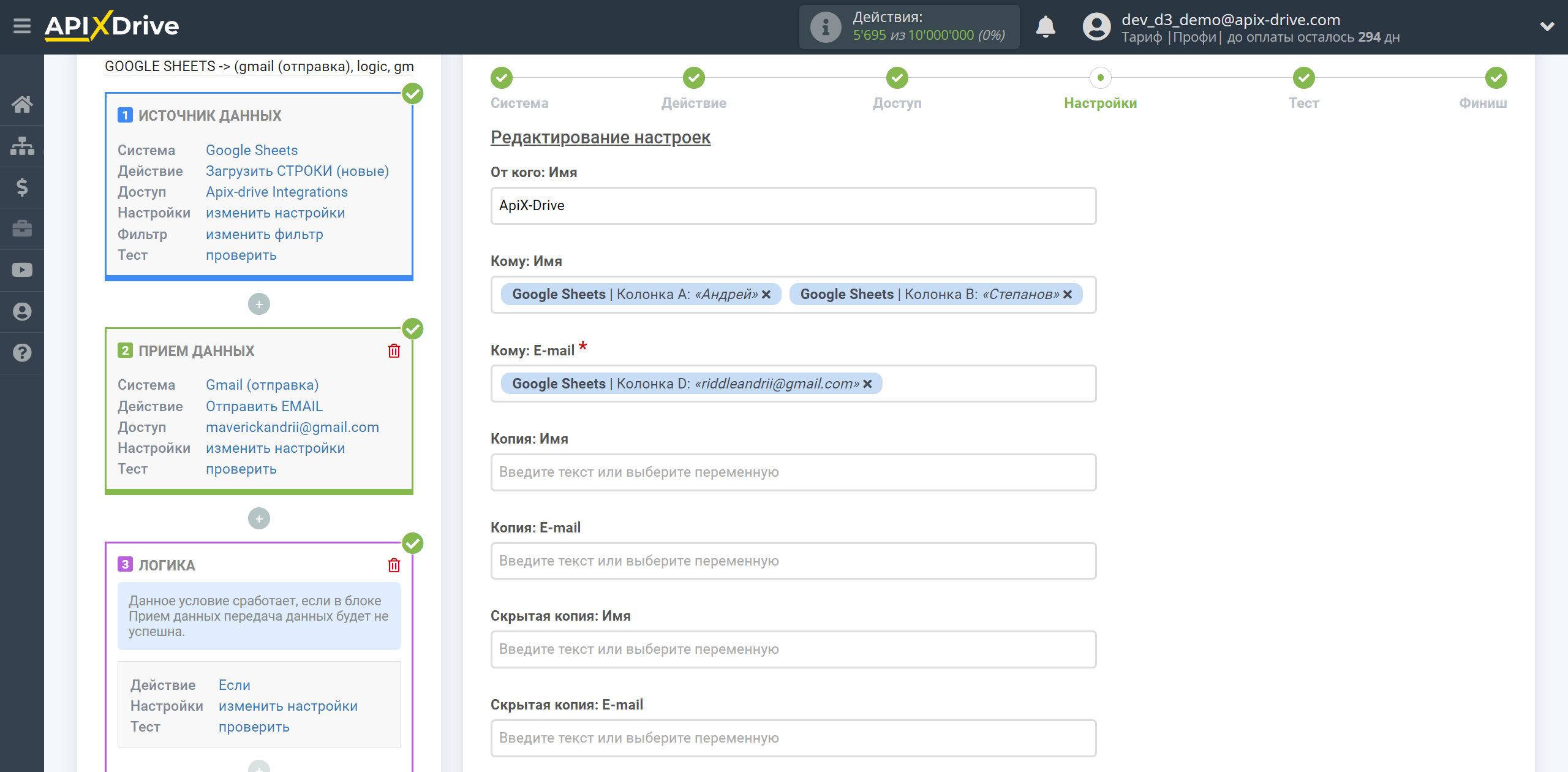This screenshot has height=772, width=1568.
Task: Click изменить настройки in source block
Action: click(276, 213)
